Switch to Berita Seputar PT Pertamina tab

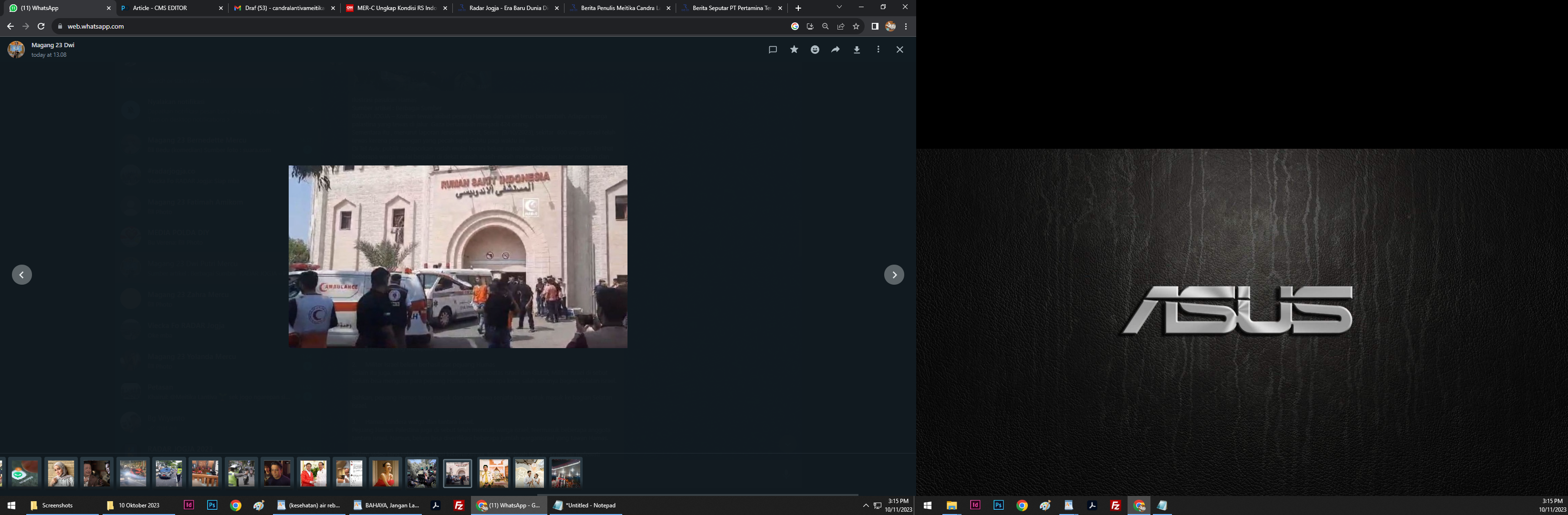(x=732, y=8)
